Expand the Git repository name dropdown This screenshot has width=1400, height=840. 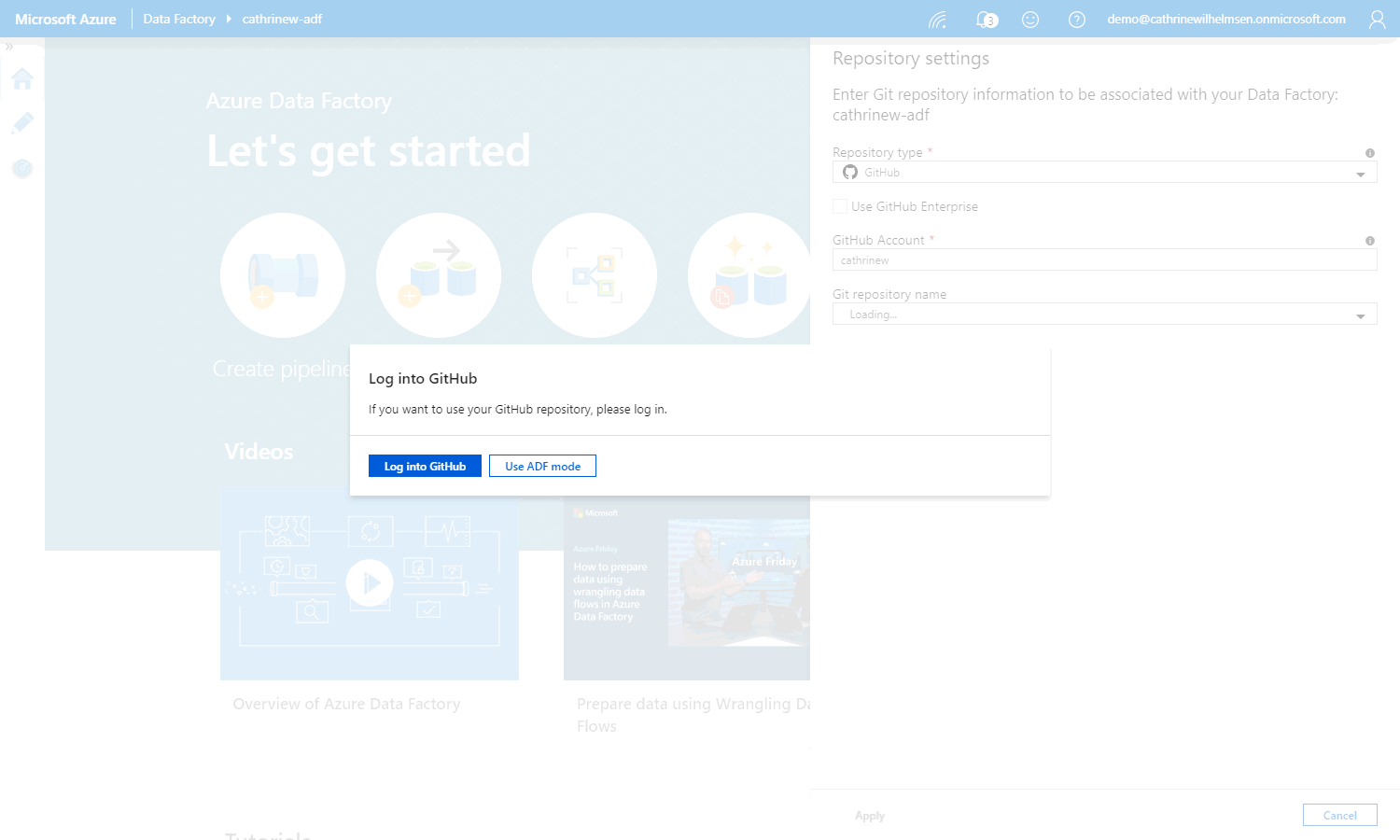coord(1104,315)
